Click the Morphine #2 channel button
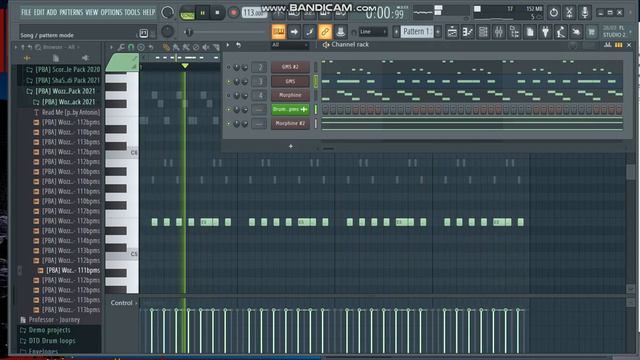 [x=290, y=123]
